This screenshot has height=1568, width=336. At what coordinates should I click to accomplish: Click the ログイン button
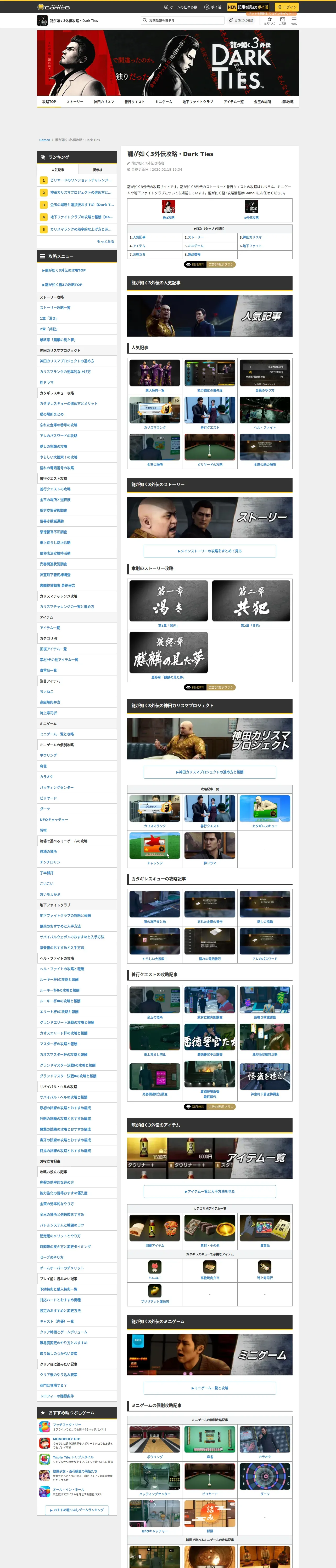coord(286,7)
